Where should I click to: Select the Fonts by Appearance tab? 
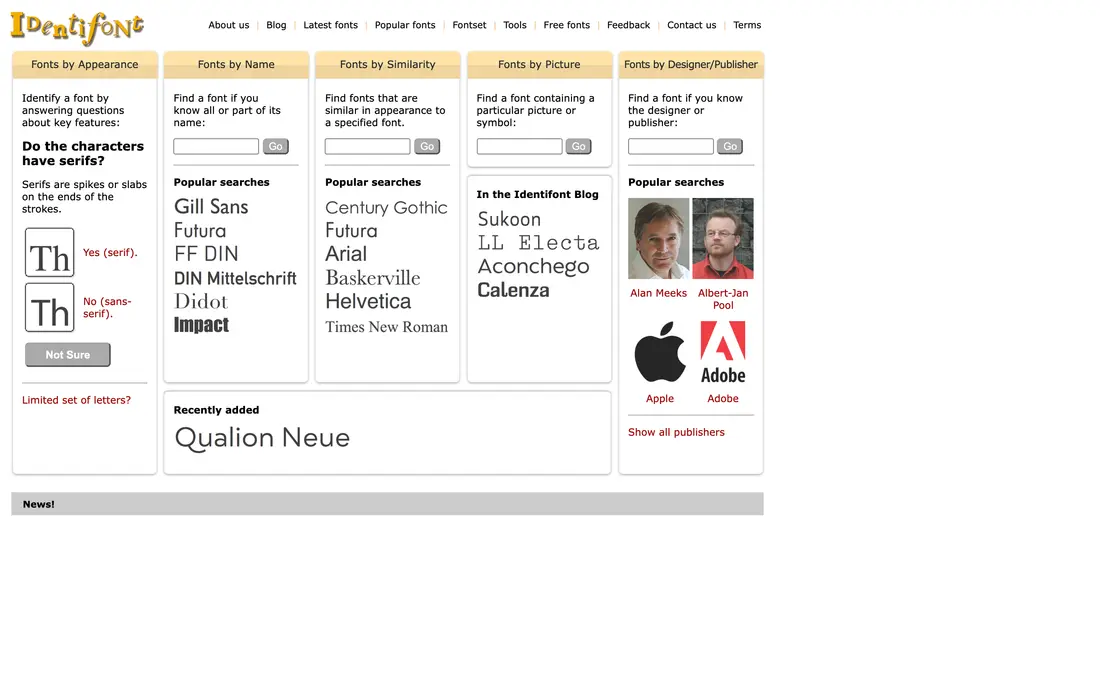point(85,65)
